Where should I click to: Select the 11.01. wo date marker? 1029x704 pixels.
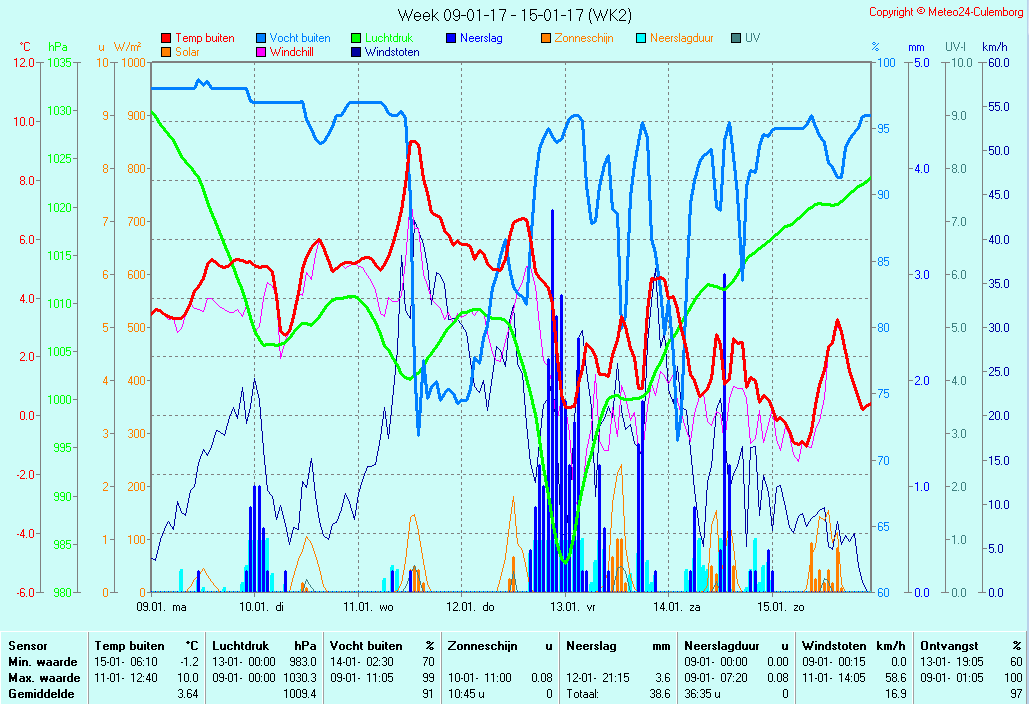(x=369, y=606)
